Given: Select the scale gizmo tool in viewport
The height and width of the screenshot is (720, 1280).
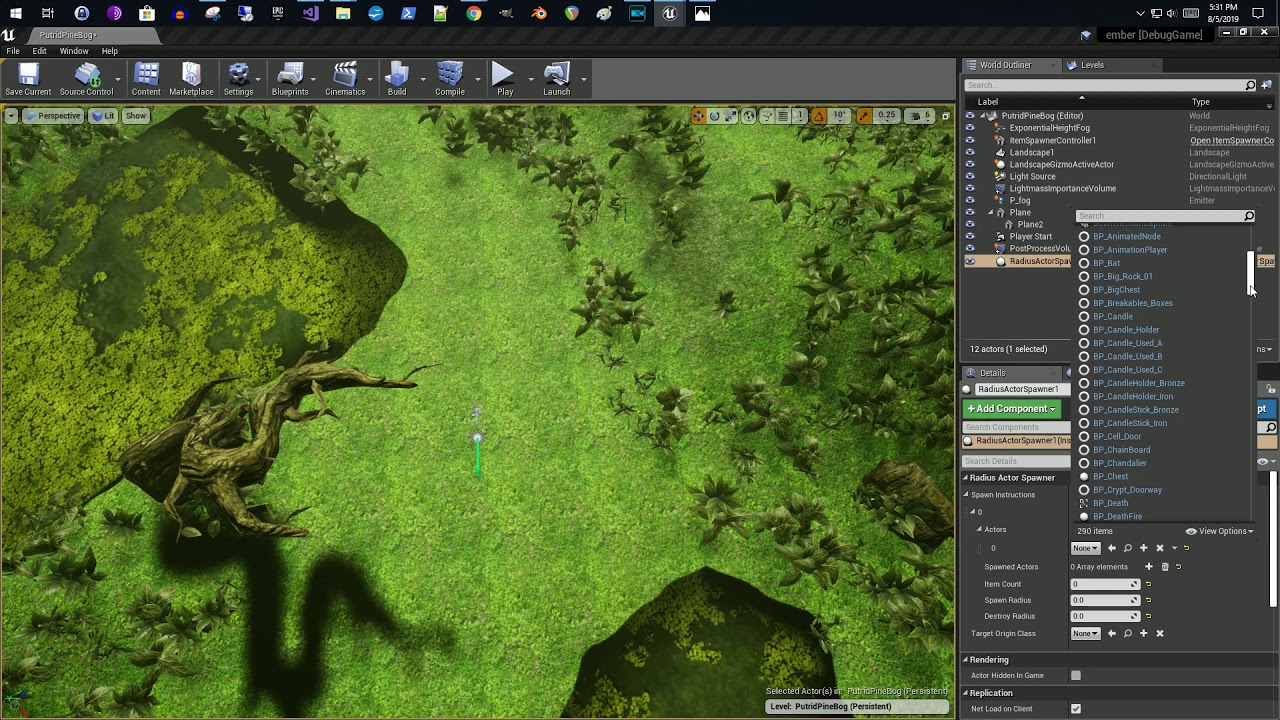Looking at the screenshot, I should (730, 116).
